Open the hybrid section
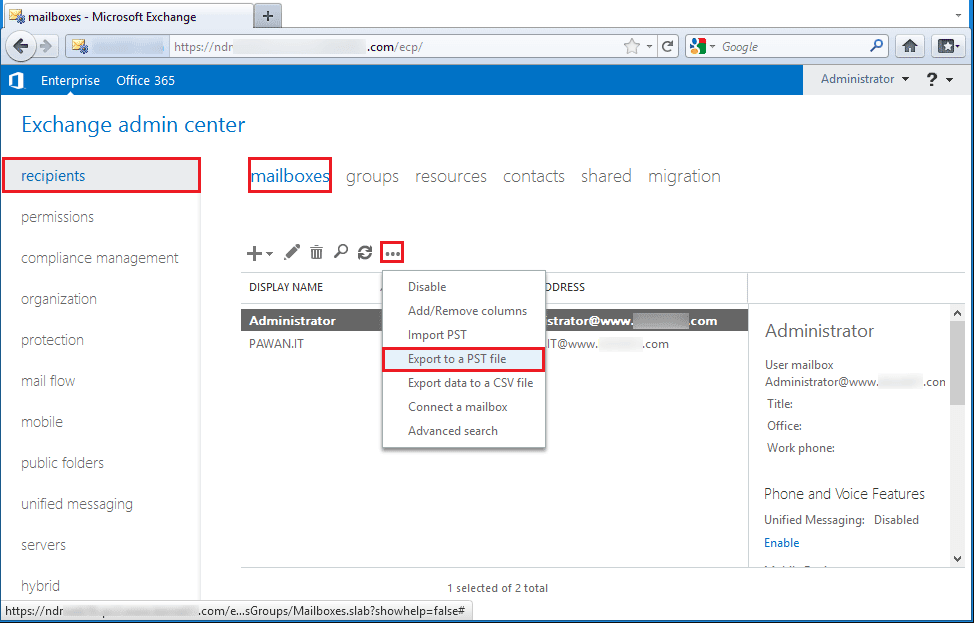The width and height of the screenshot is (974, 623). coord(40,586)
